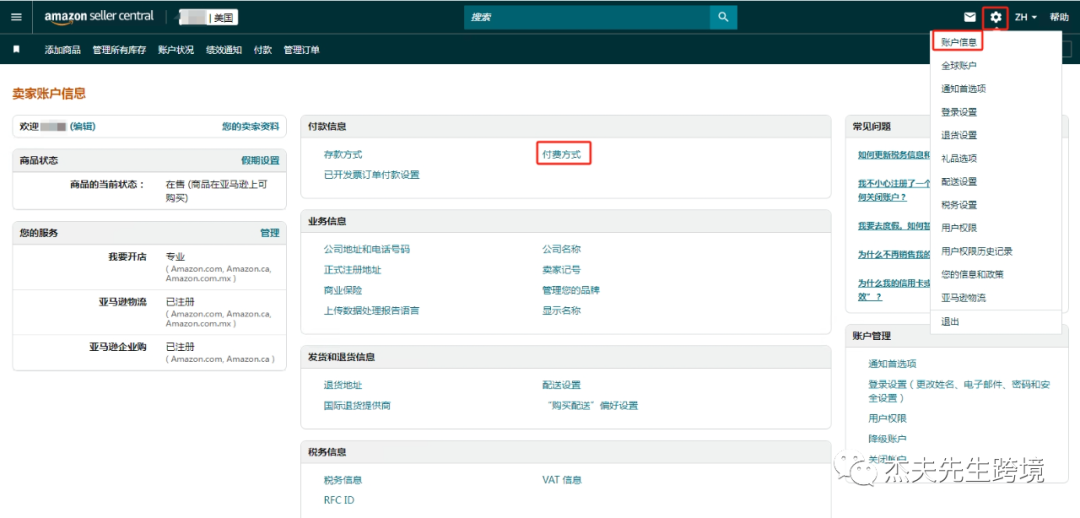Viewport: 1080px width, 518px height.
Task: Open the 我要去度假 FAQ link
Action: (x=894, y=225)
